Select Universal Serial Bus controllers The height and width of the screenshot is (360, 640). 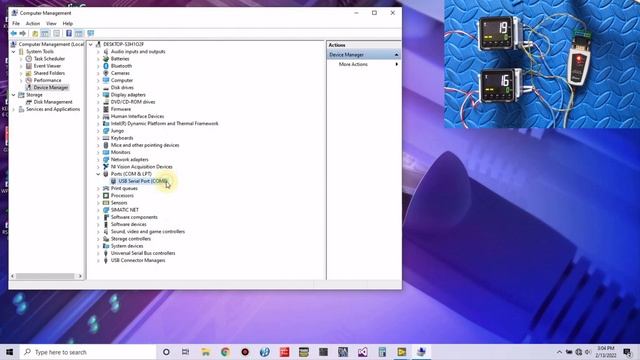(x=143, y=253)
